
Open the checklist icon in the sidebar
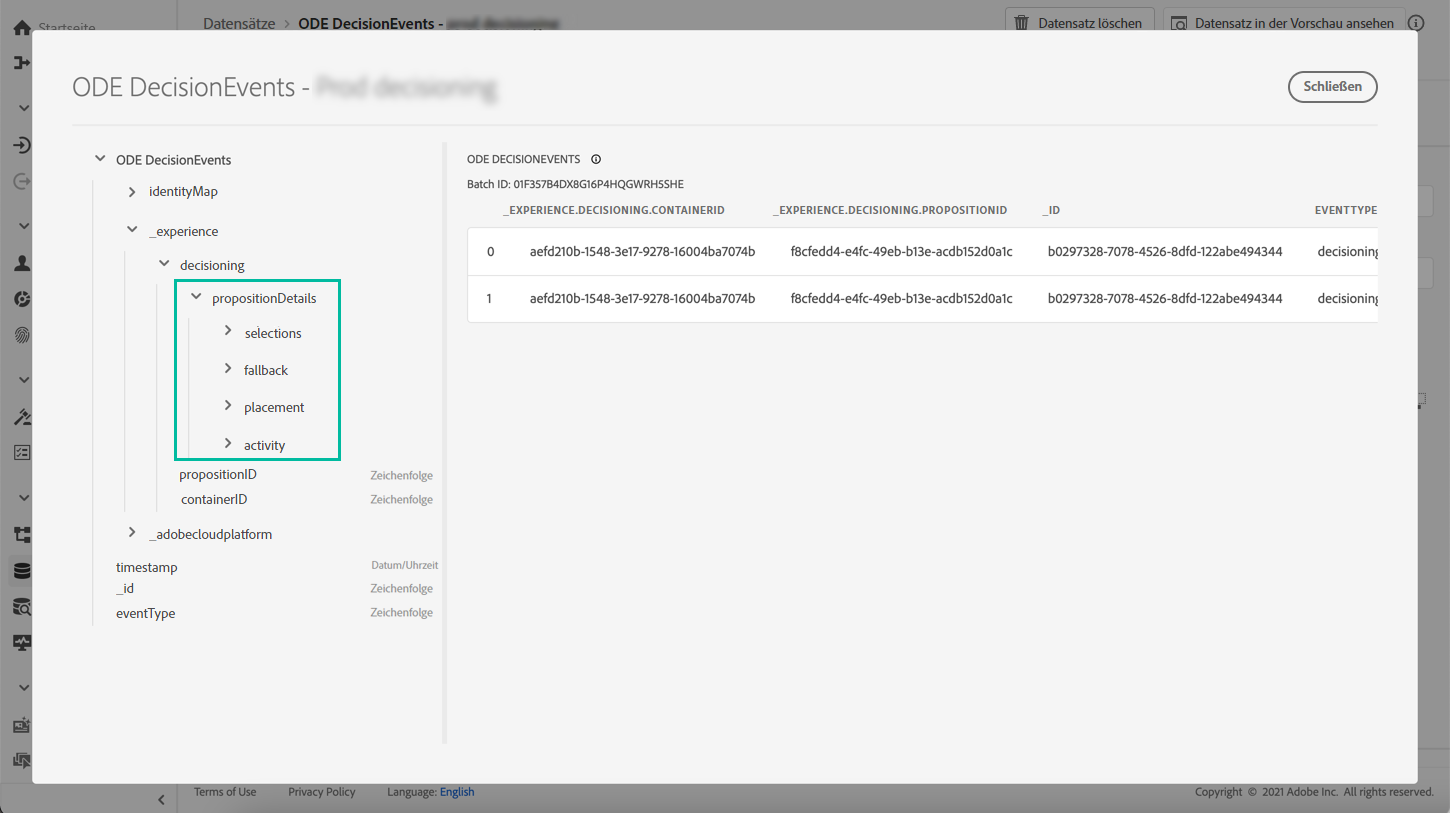pyautogui.click(x=21, y=453)
